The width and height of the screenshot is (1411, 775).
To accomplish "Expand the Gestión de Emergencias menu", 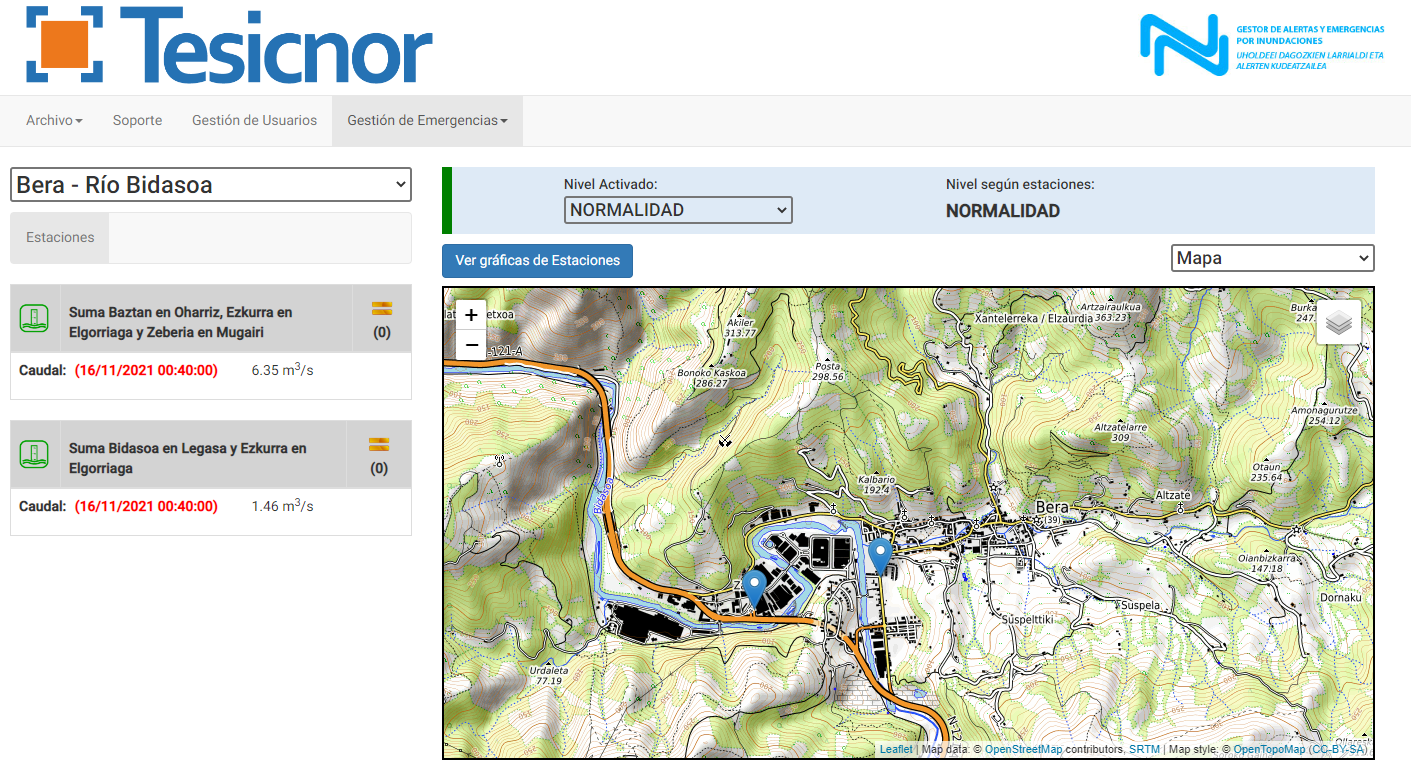I will [426, 120].
